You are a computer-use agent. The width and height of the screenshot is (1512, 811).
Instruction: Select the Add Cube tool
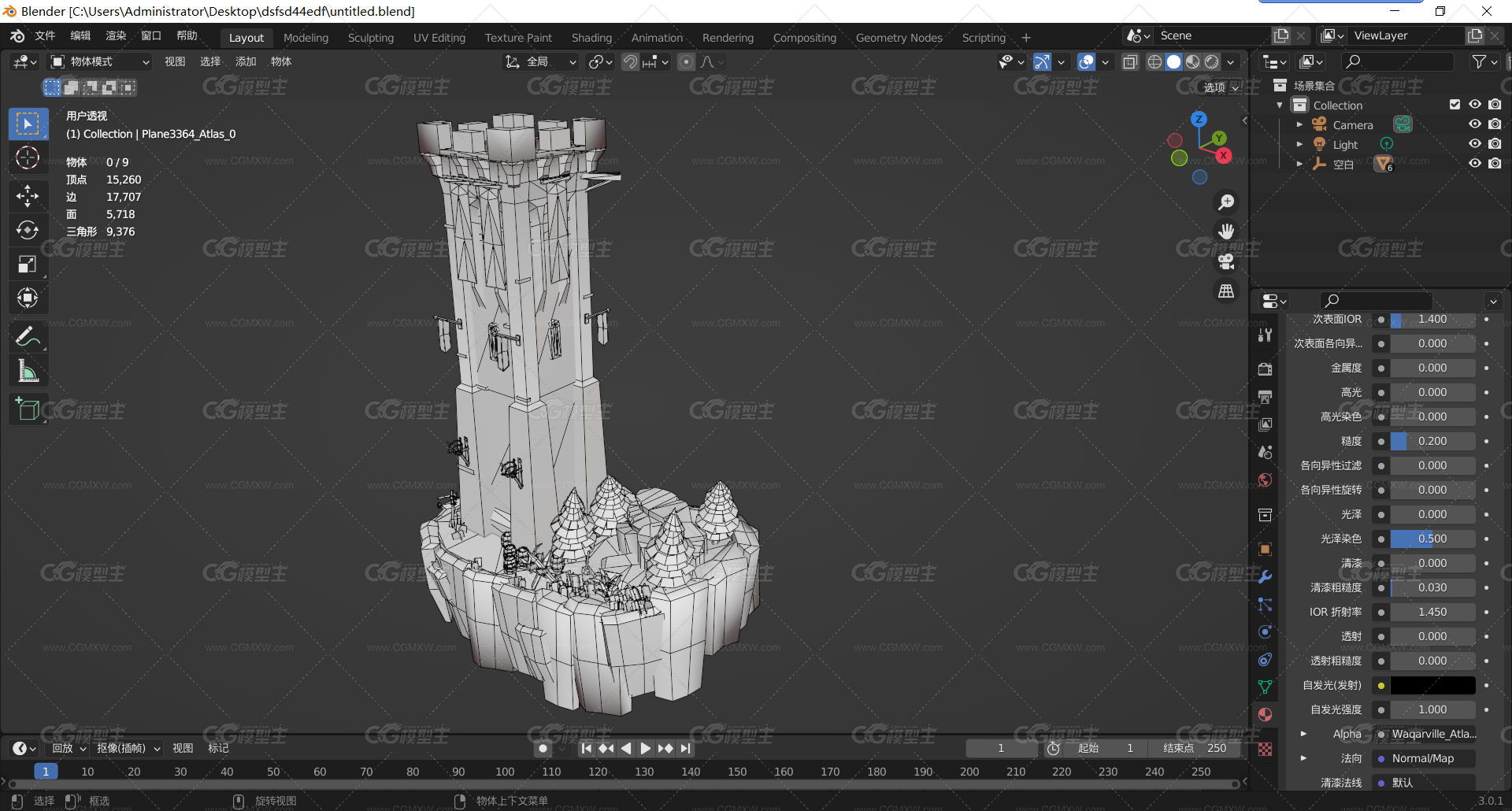[28, 409]
